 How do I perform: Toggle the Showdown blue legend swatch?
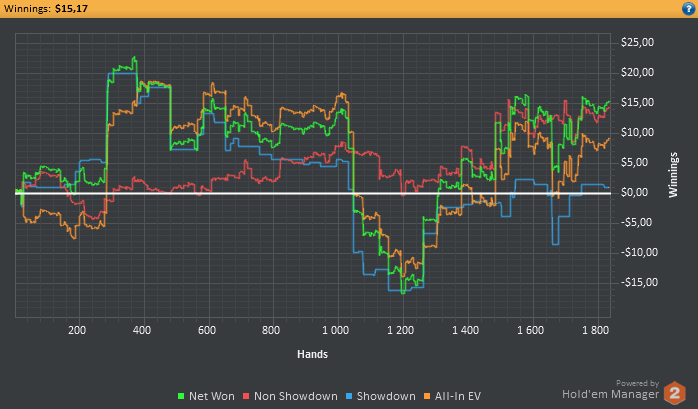coord(349,396)
